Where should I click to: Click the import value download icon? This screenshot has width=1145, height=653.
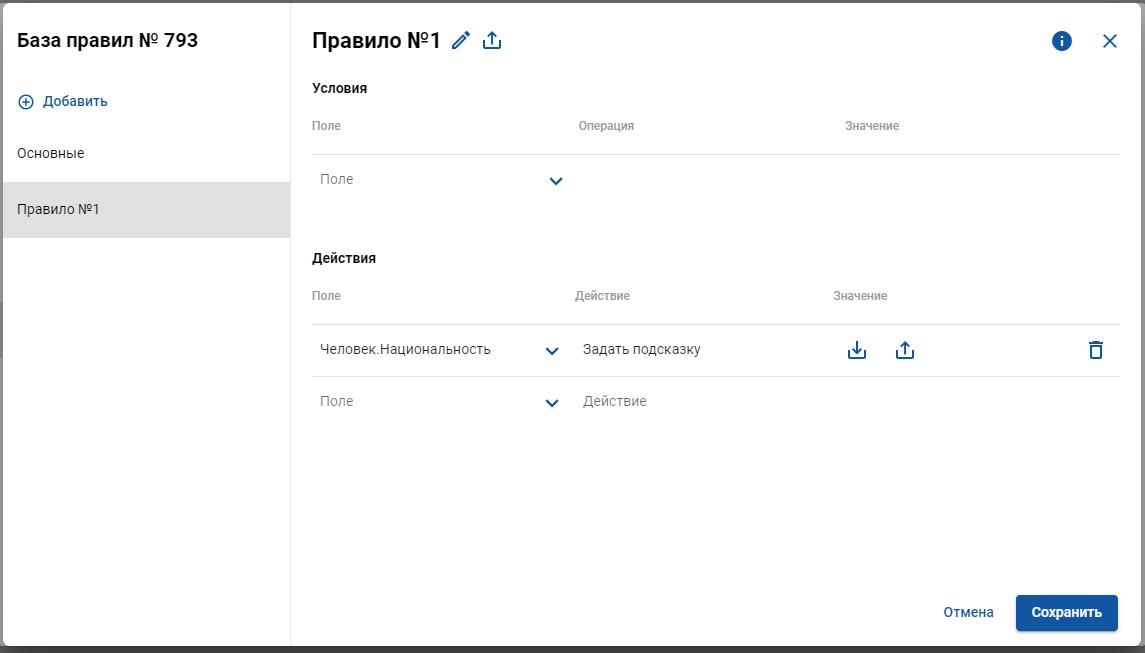857,351
